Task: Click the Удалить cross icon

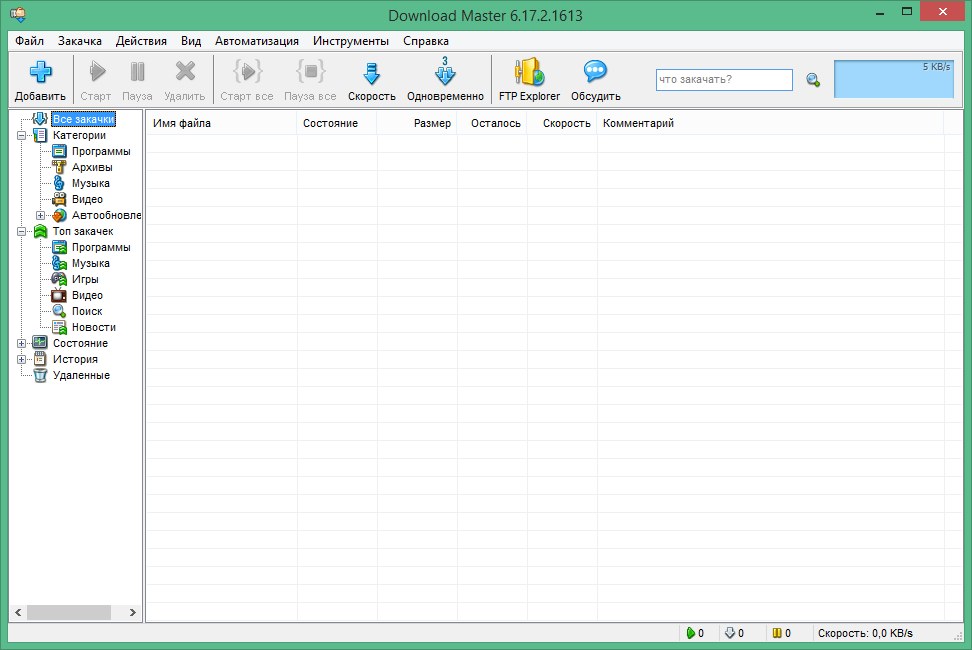Action: 185,71
